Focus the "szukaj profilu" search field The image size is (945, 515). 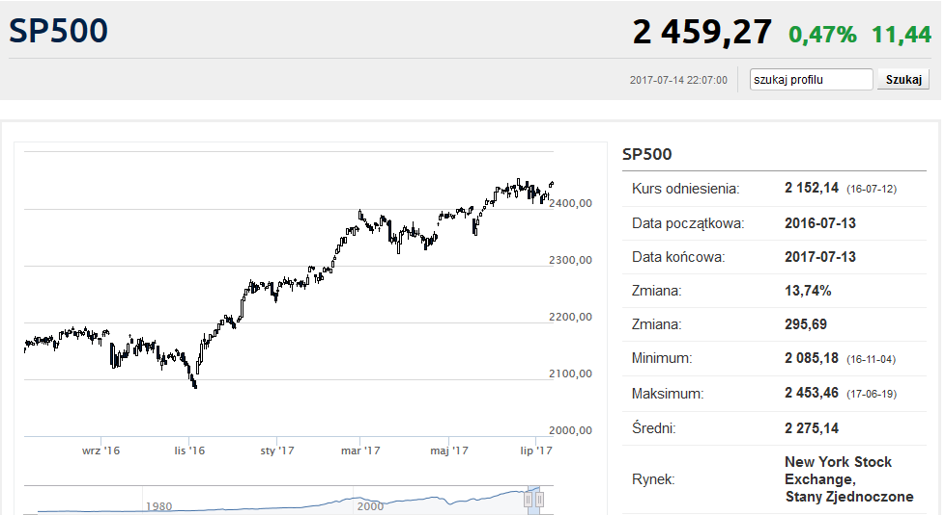pyautogui.click(x=811, y=80)
